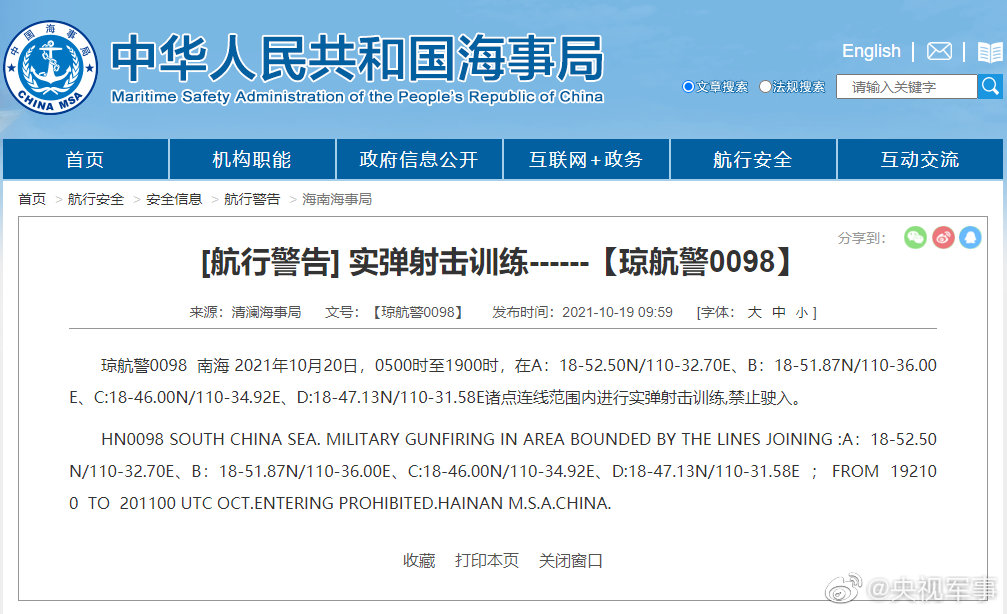Open the 机构职能 navigation menu
This screenshot has width=1007, height=614.
point(252,160)
